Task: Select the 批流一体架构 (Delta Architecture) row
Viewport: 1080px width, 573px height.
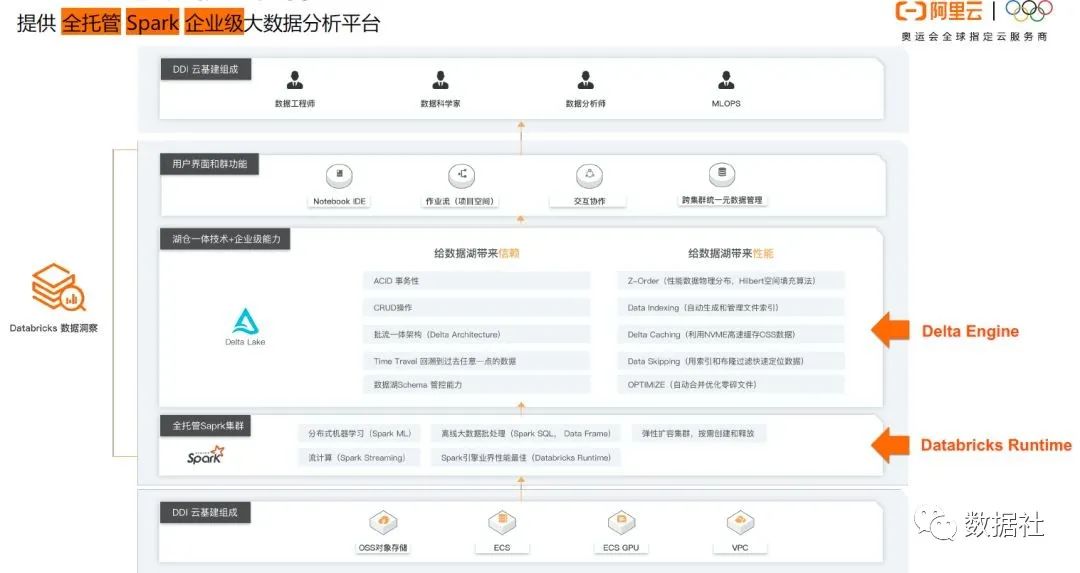Action: [x=477, y=335]
